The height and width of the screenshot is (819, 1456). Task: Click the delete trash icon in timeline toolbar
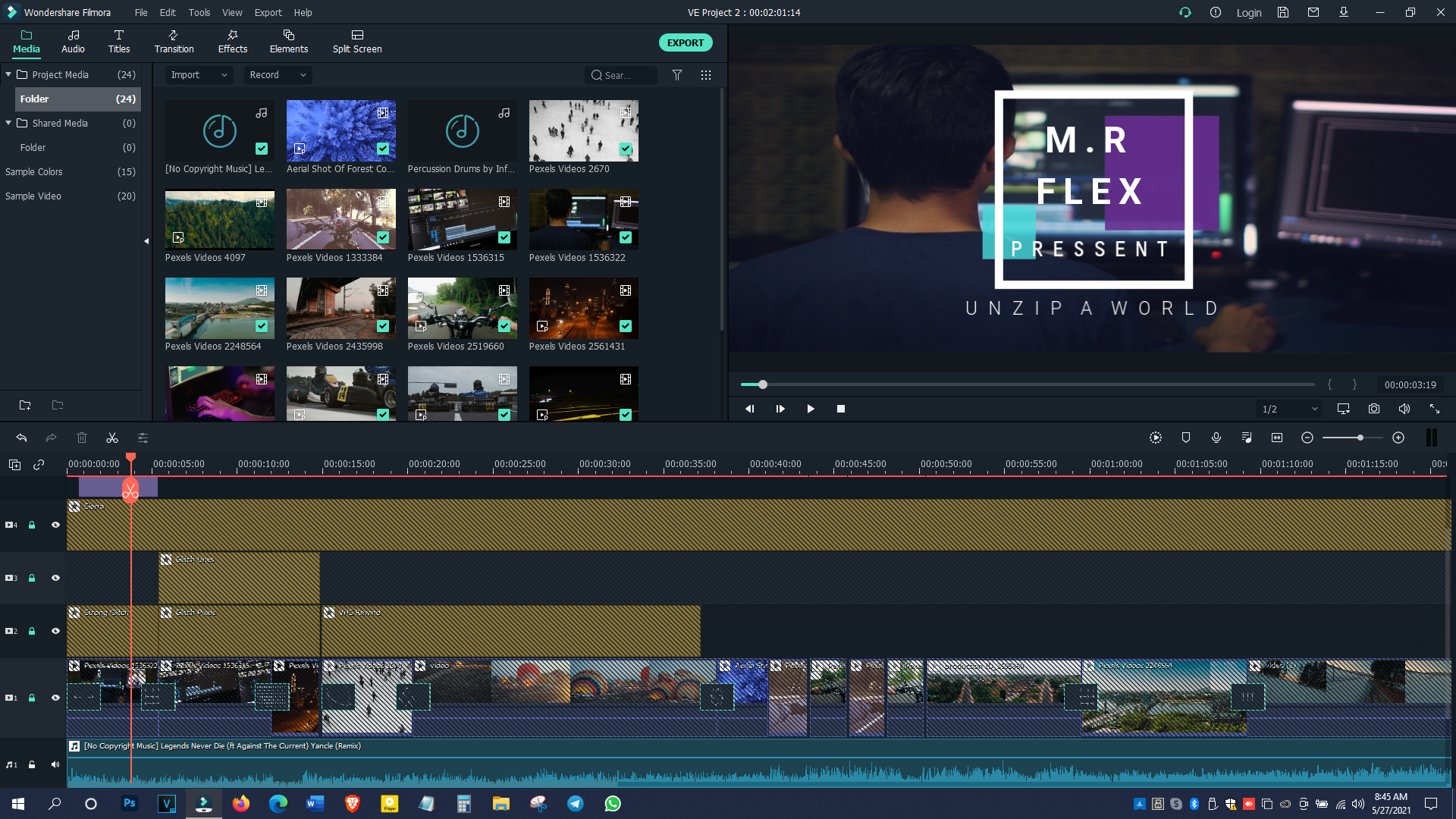82,438
